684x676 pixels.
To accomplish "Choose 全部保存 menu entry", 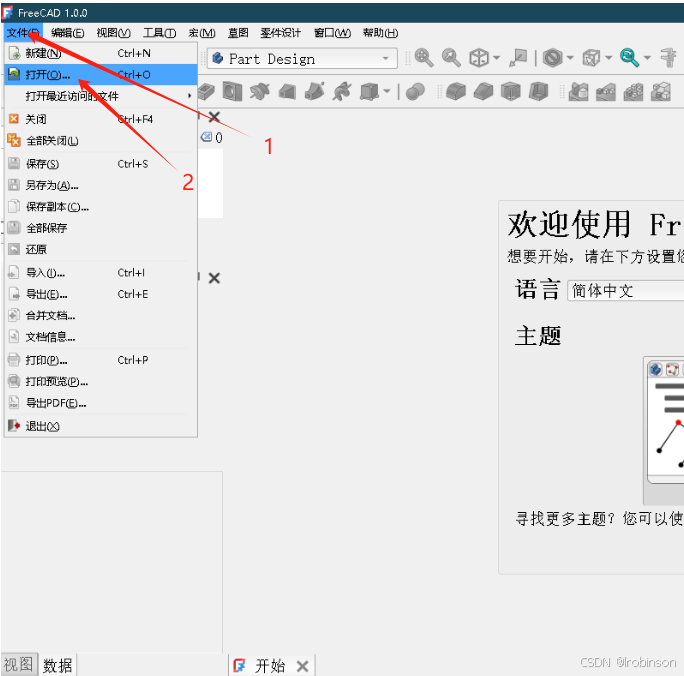I will pyautogui.click(x=100, y=228).
